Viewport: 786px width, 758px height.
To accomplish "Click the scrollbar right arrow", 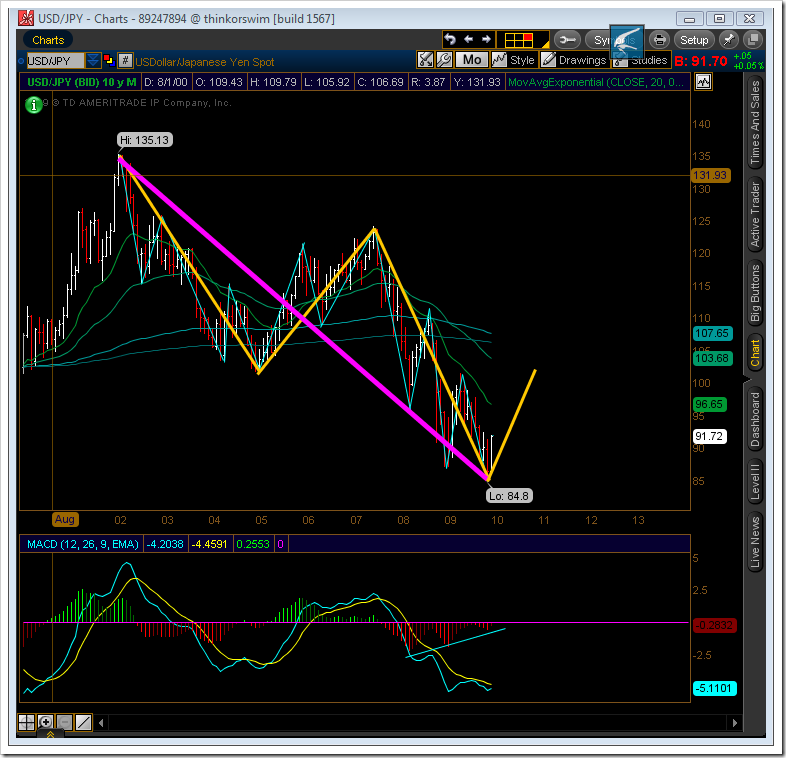I will click(734, 723).
